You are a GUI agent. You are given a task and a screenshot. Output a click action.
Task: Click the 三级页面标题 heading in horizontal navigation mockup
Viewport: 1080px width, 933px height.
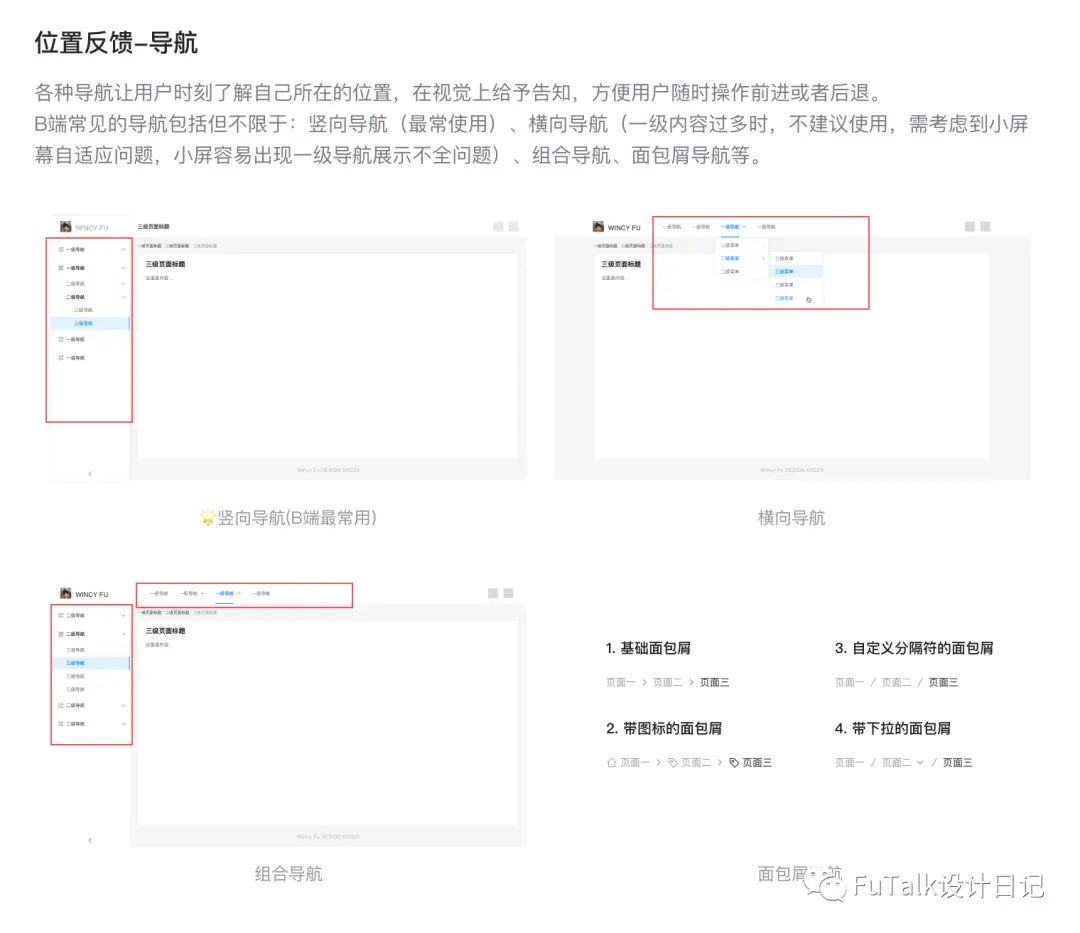click(x=621, y=264)
